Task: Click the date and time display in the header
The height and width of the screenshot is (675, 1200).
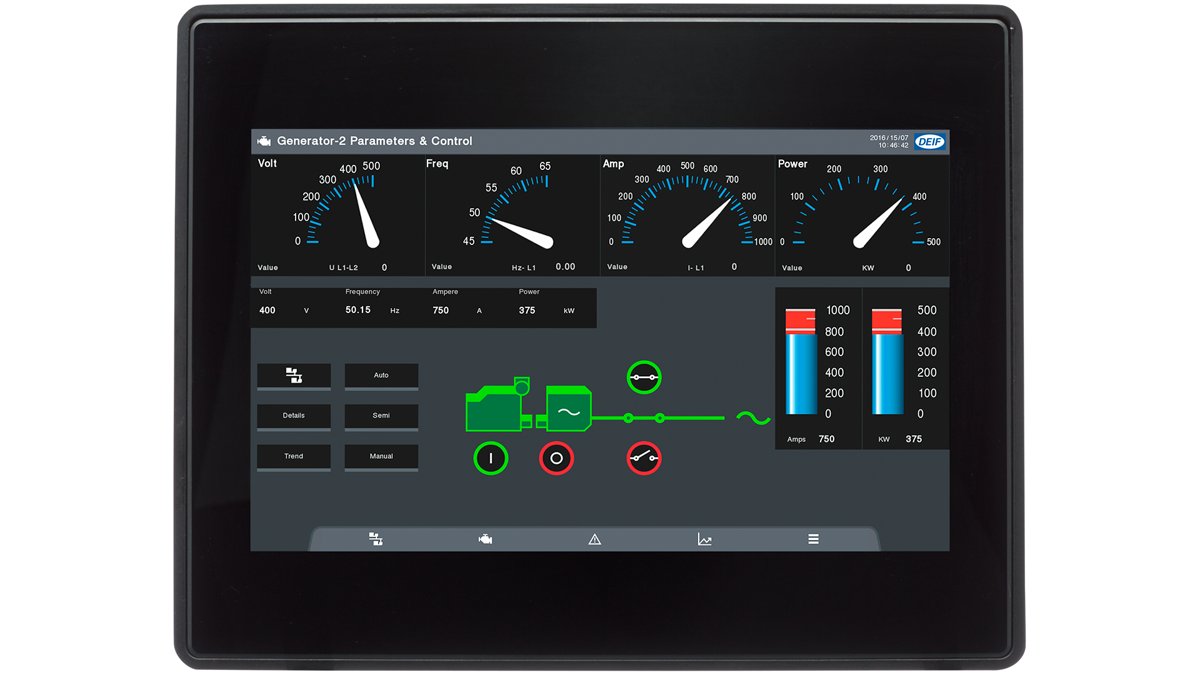Action: 889,141
